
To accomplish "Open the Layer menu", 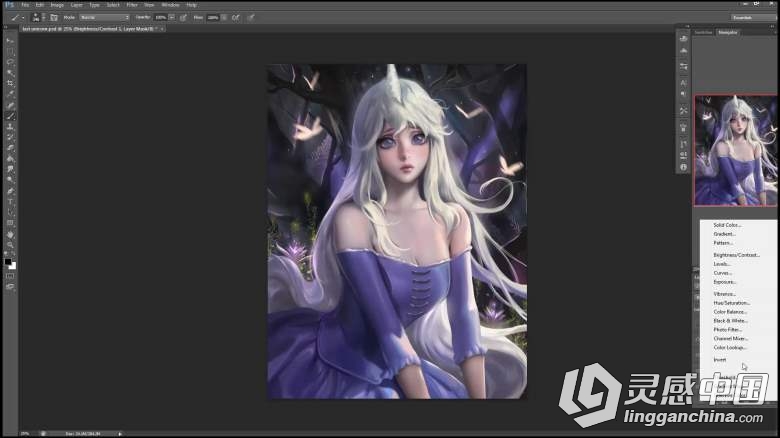I will (x=77, y=5).
